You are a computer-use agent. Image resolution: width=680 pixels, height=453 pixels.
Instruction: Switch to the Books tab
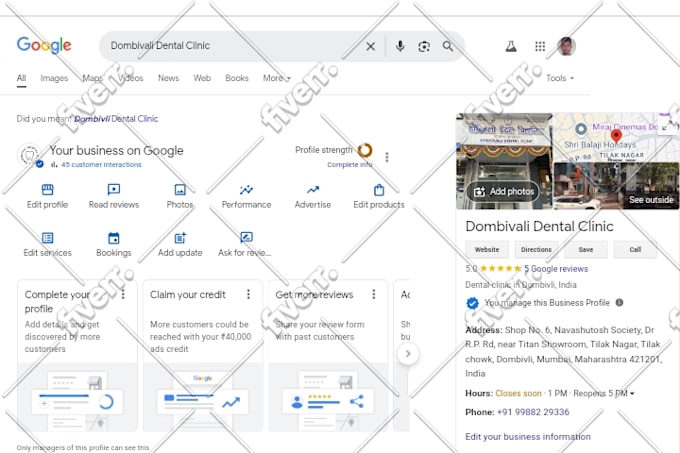click(237, 78)
